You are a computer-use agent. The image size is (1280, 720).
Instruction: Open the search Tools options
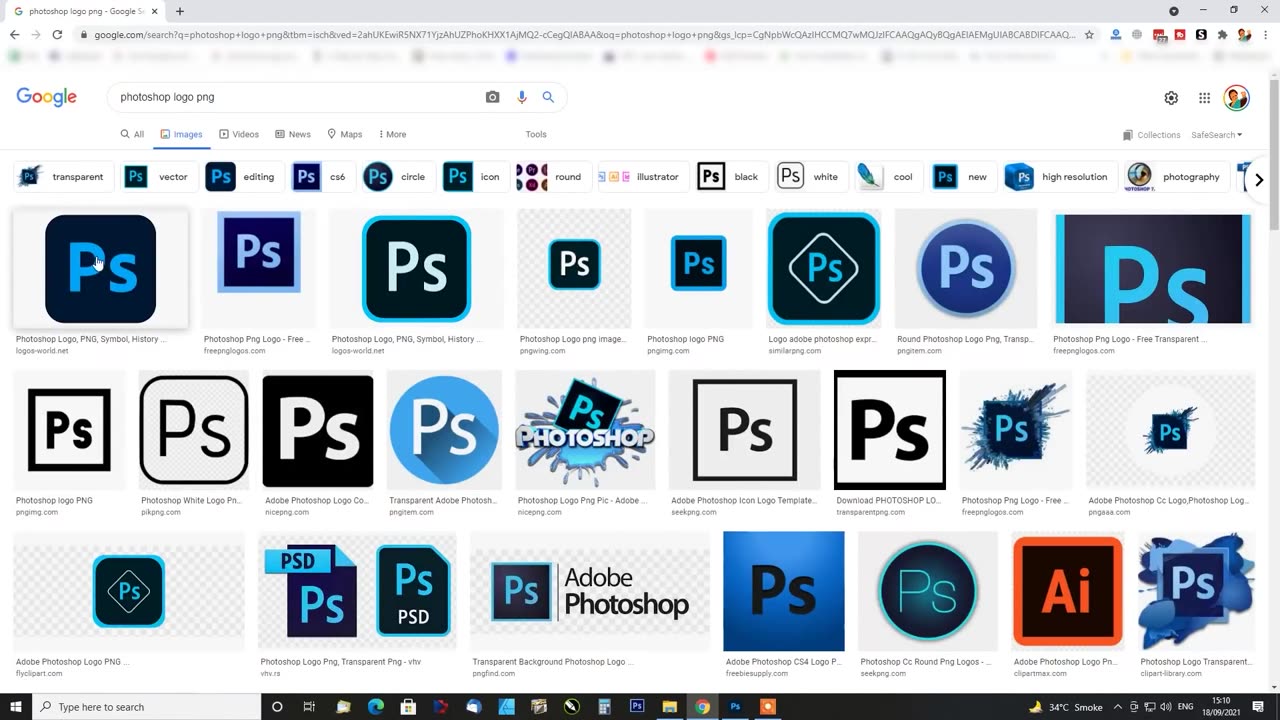pyautogui.click(x=536, y=134)
